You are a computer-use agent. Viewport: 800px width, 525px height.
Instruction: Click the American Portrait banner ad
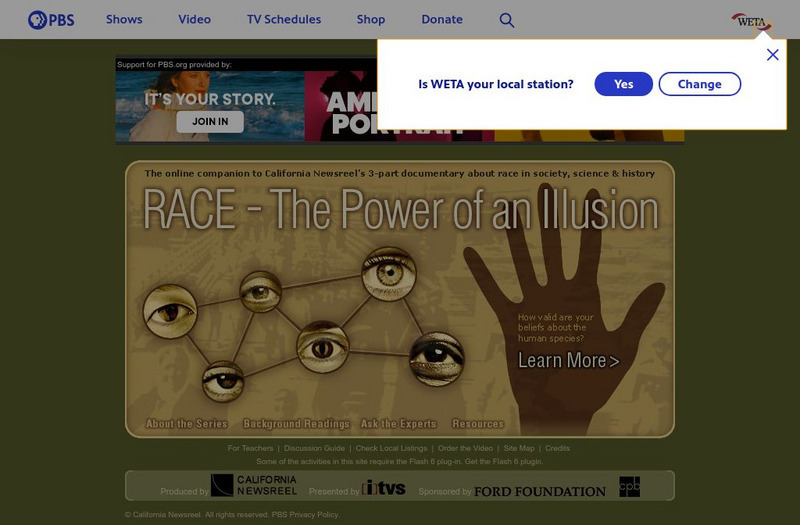click(x=341, y=106)
